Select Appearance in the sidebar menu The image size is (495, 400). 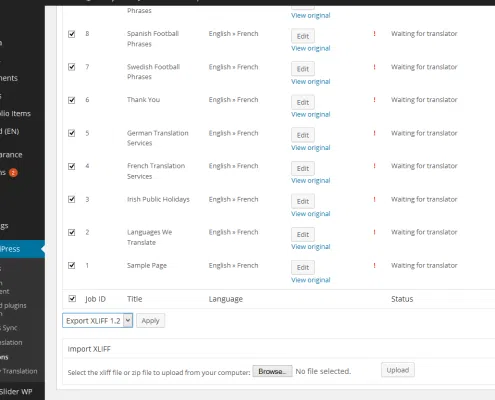[x=11, y=155]
